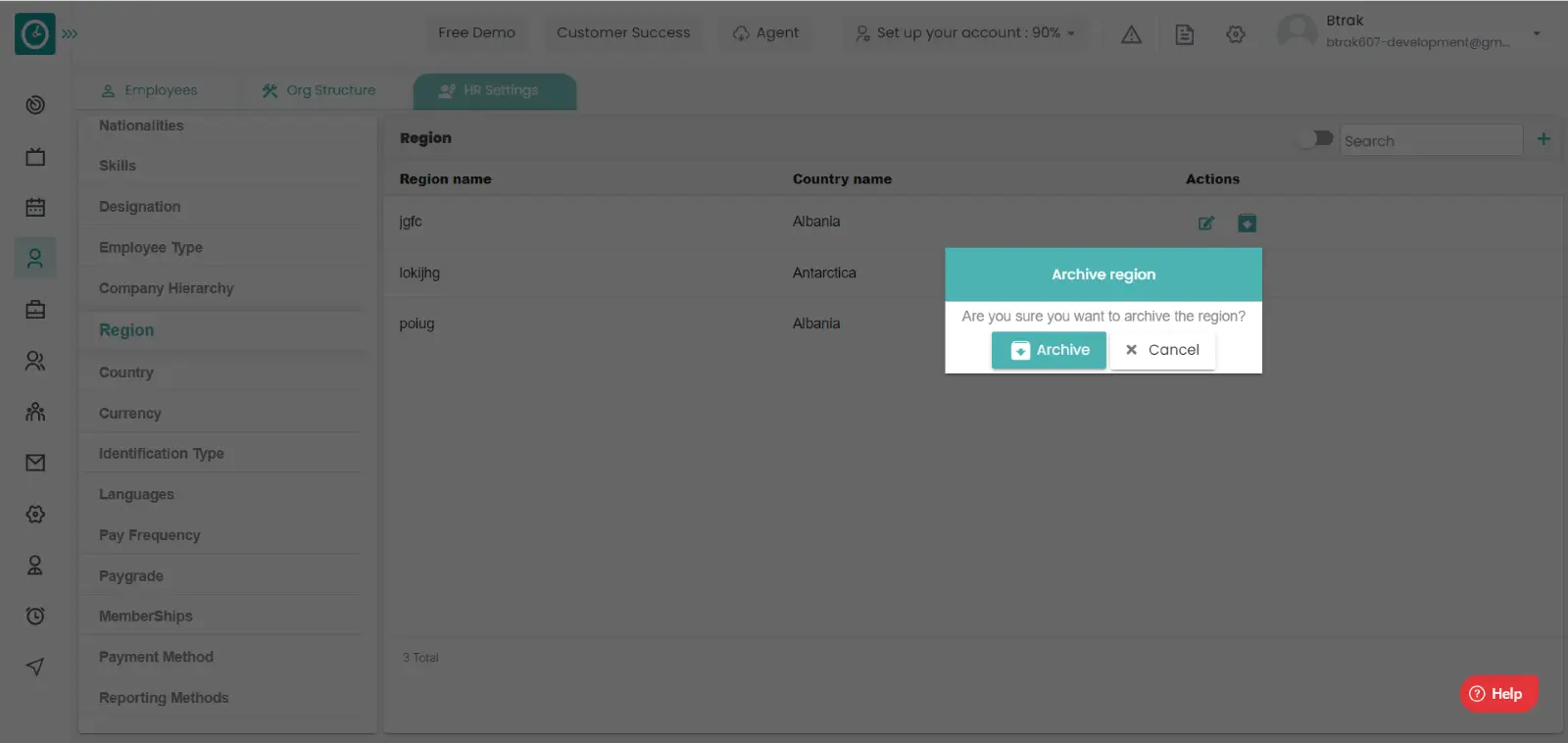Click the Country name column header

pos(842,179)
